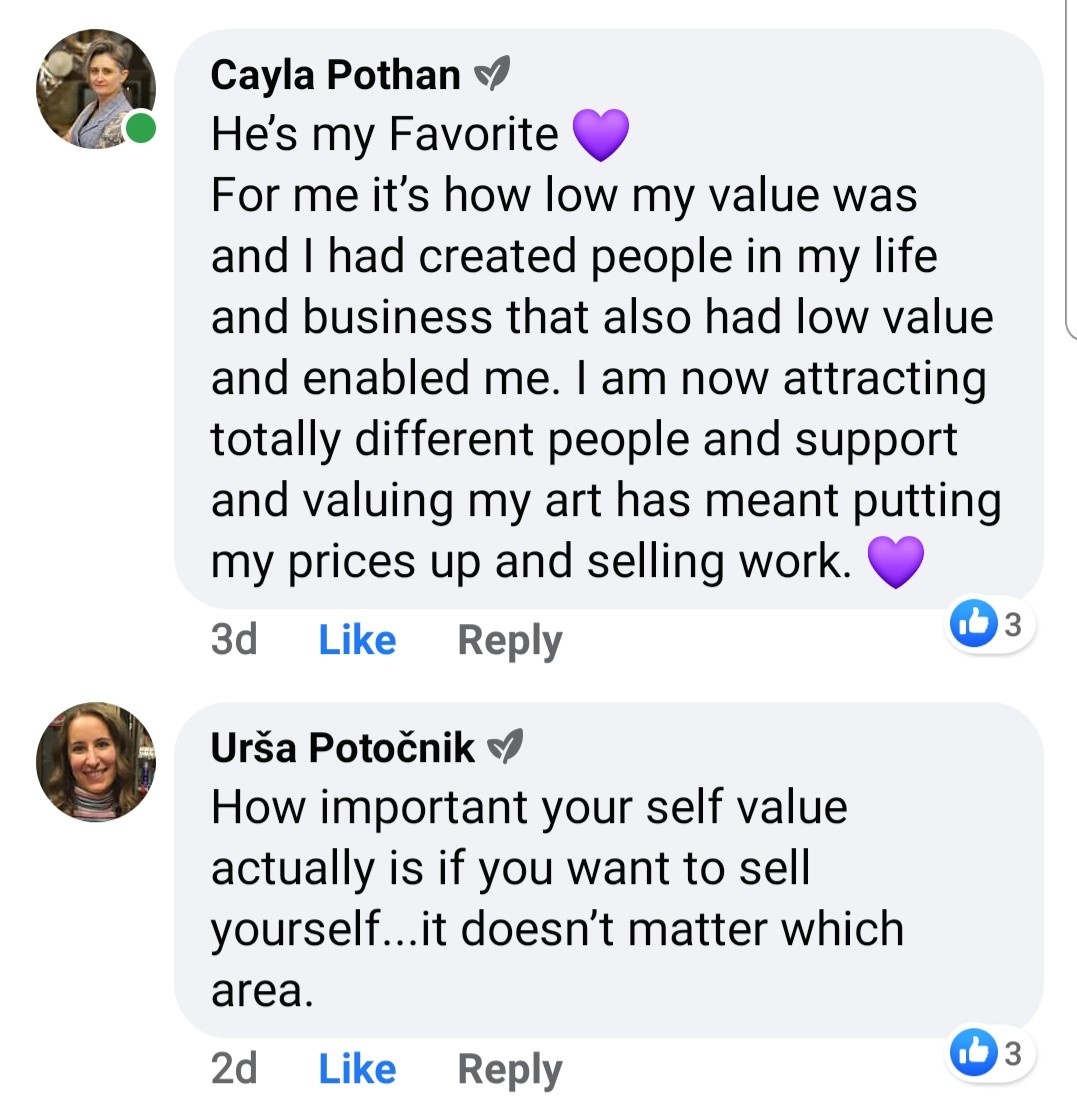Click leaf badge beside Cayla Pothan
The width and height of the screenshot is (1077, 1106).
pyautogui.click(x=492, y=74)
